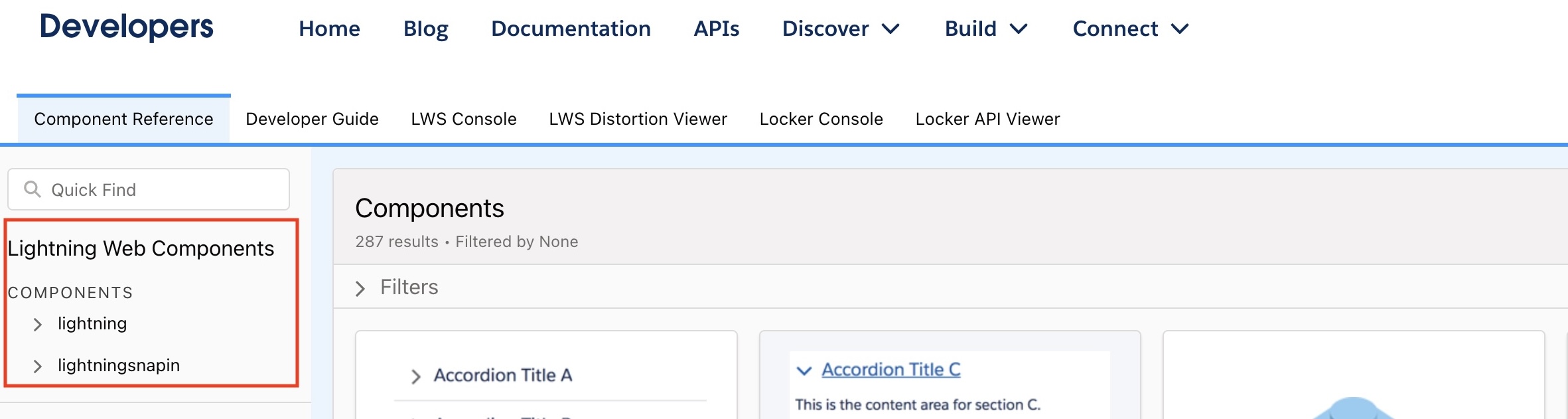Viewport: 1568px width, 419px height.
Task: Switch to LWS Distortion Viewer tab
Action: tap(638, 119)
